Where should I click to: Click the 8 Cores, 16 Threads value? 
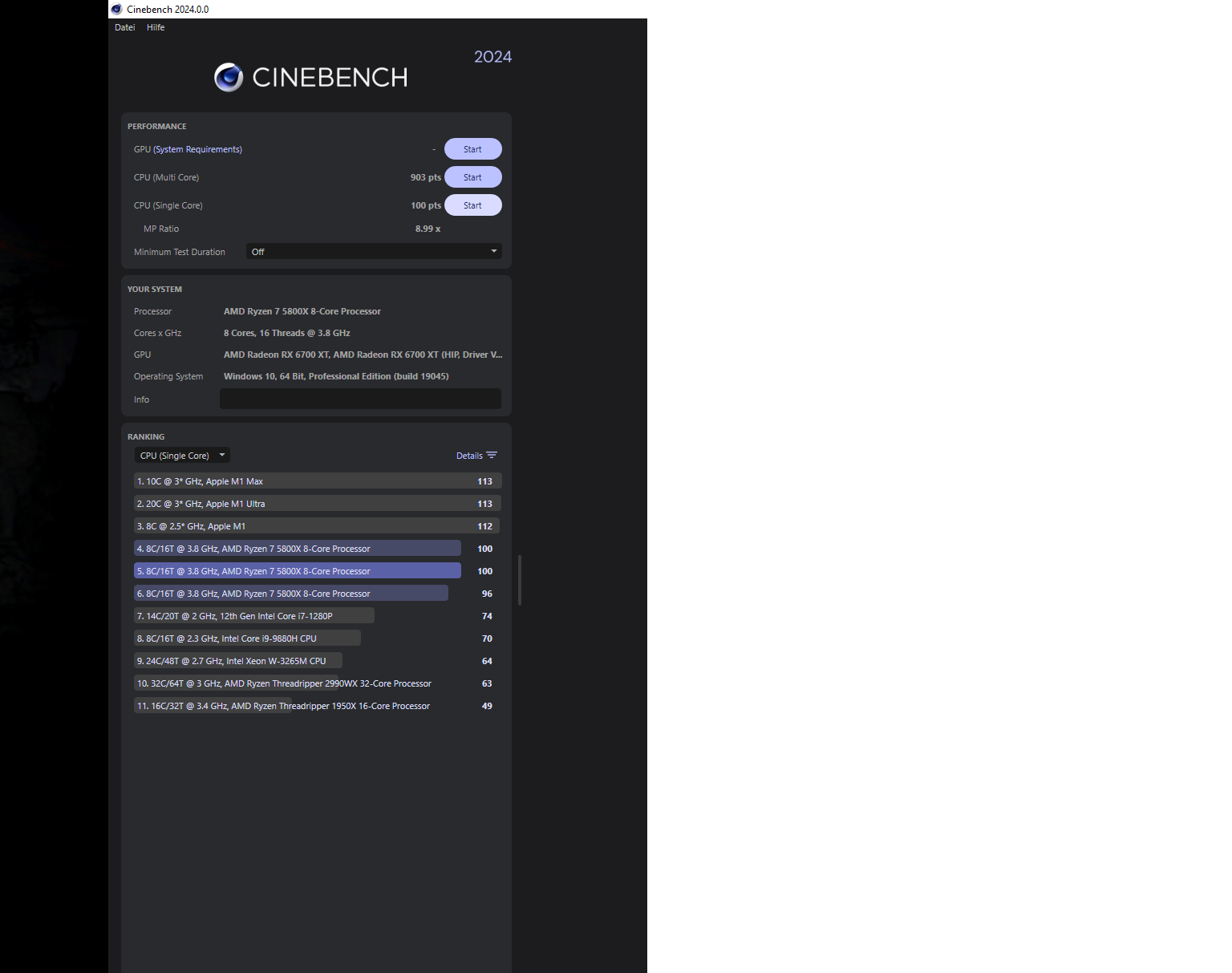(287, 333)
